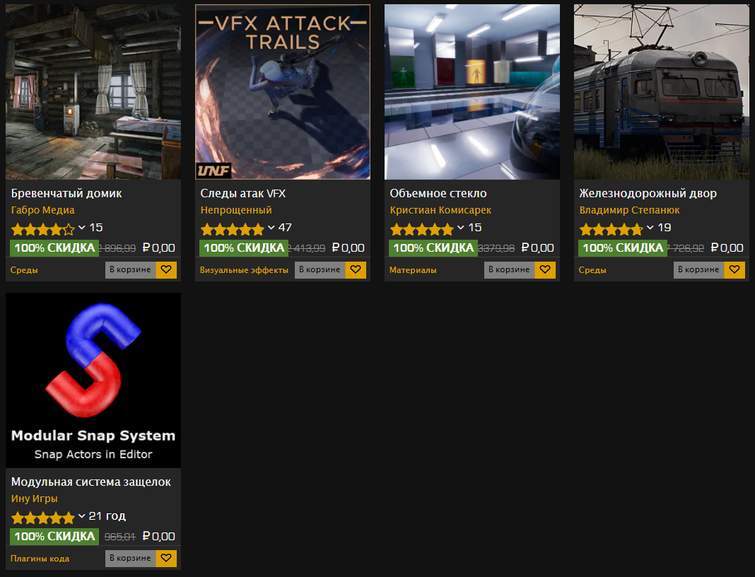Open VFX Attack Trails thumbnail image
Image resolution: width=755 pixels, height=577 pixels.
tap(283, 92)
